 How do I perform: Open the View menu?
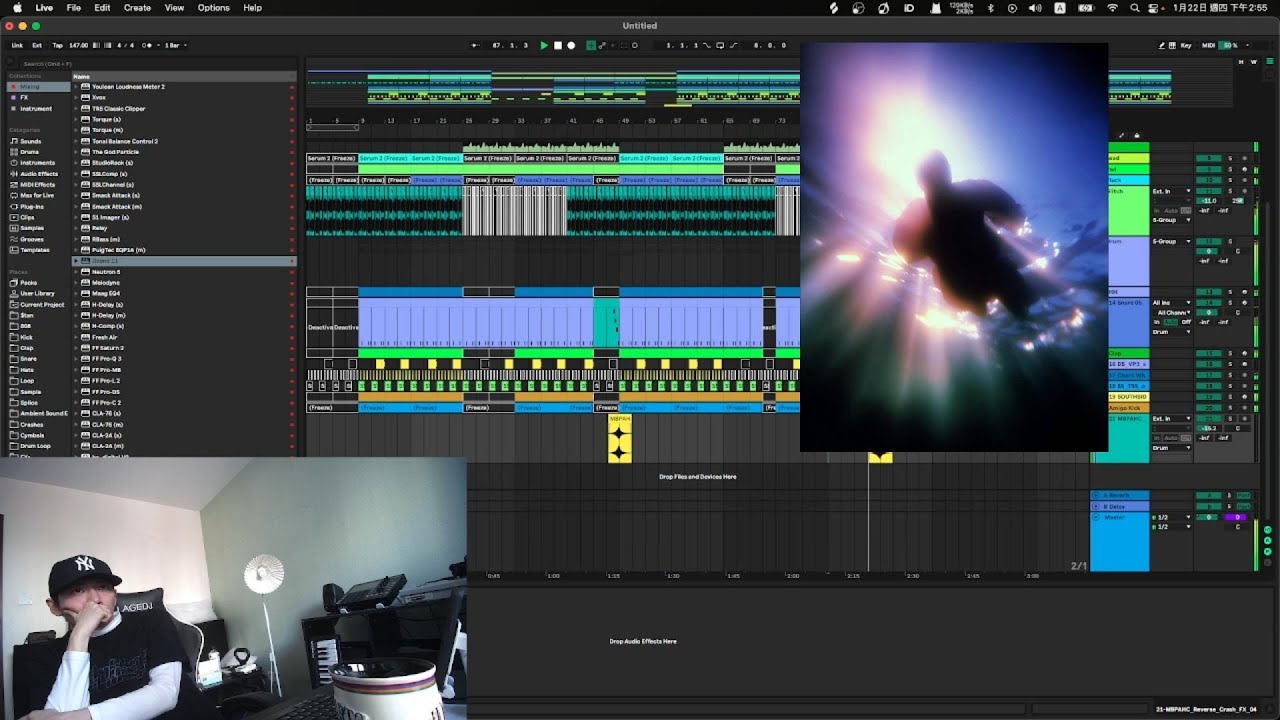(x=174, y=7)
